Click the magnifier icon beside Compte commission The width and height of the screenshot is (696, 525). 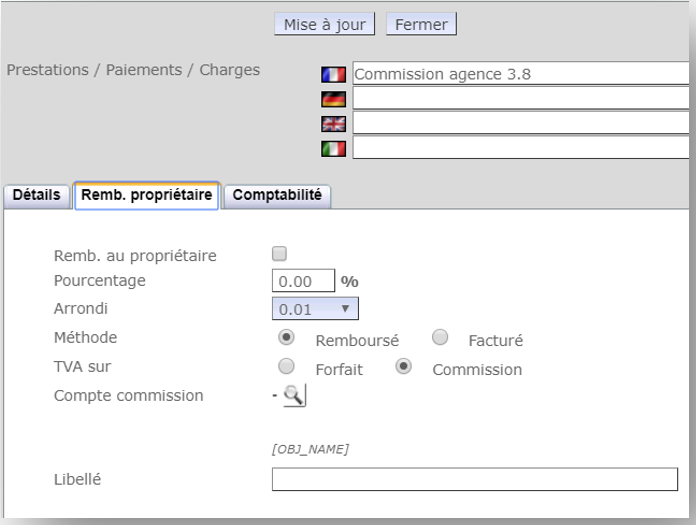click(293, 396)
